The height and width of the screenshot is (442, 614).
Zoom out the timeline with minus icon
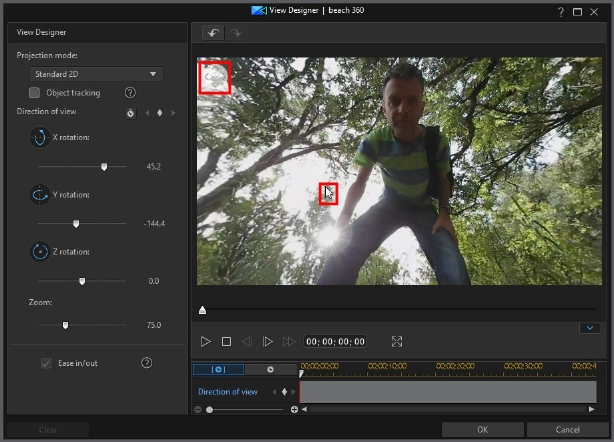tap(198, 410)
